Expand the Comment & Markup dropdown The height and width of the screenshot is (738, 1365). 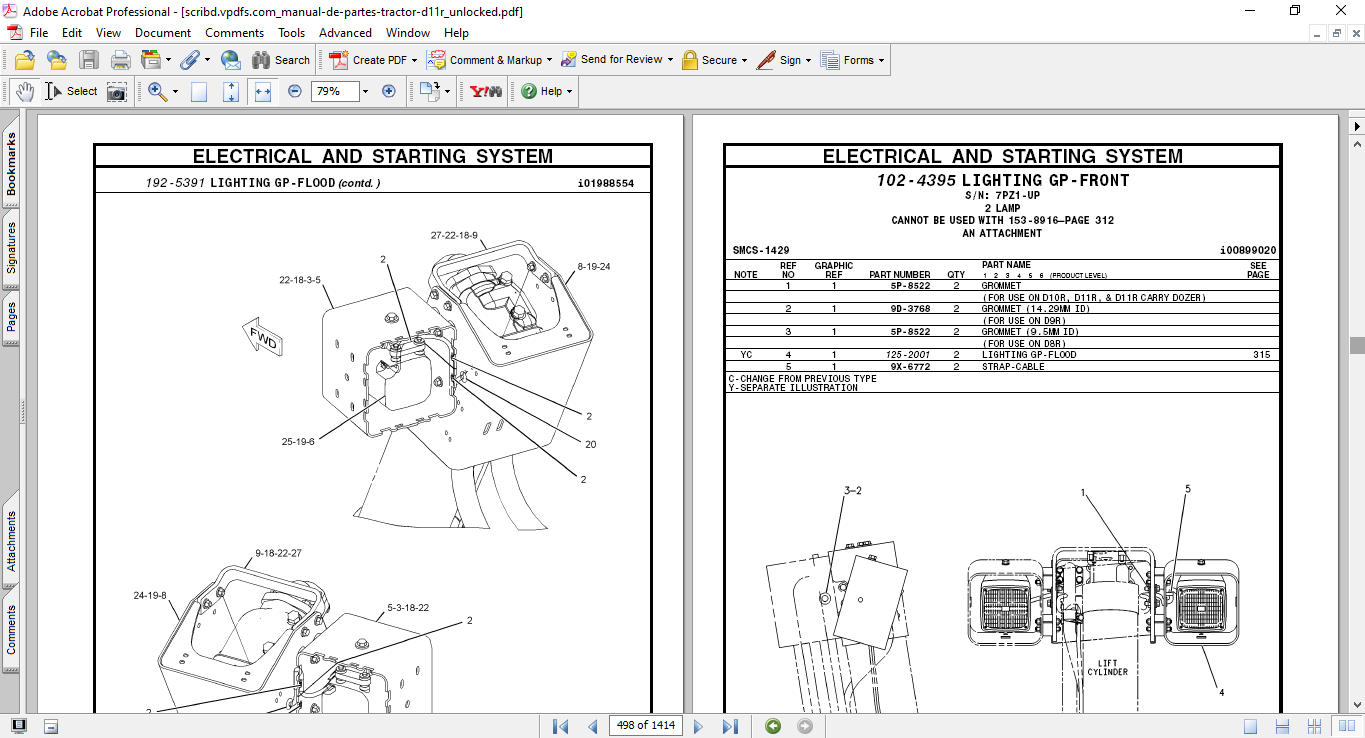[551, 60]
